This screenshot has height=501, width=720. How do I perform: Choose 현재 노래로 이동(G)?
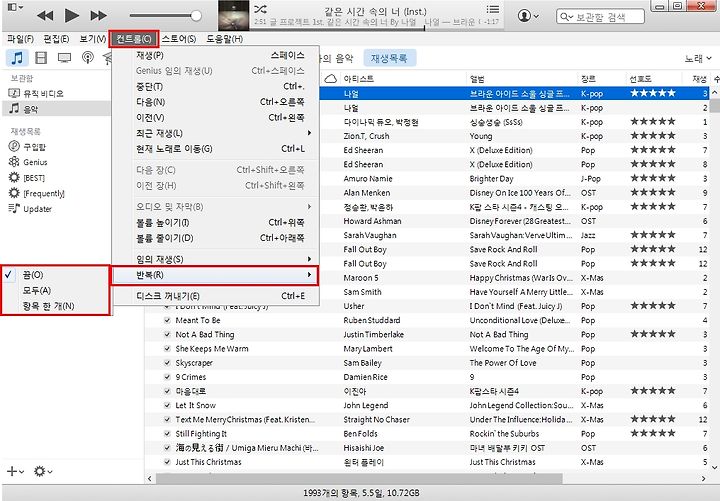(x=215, y=149)
